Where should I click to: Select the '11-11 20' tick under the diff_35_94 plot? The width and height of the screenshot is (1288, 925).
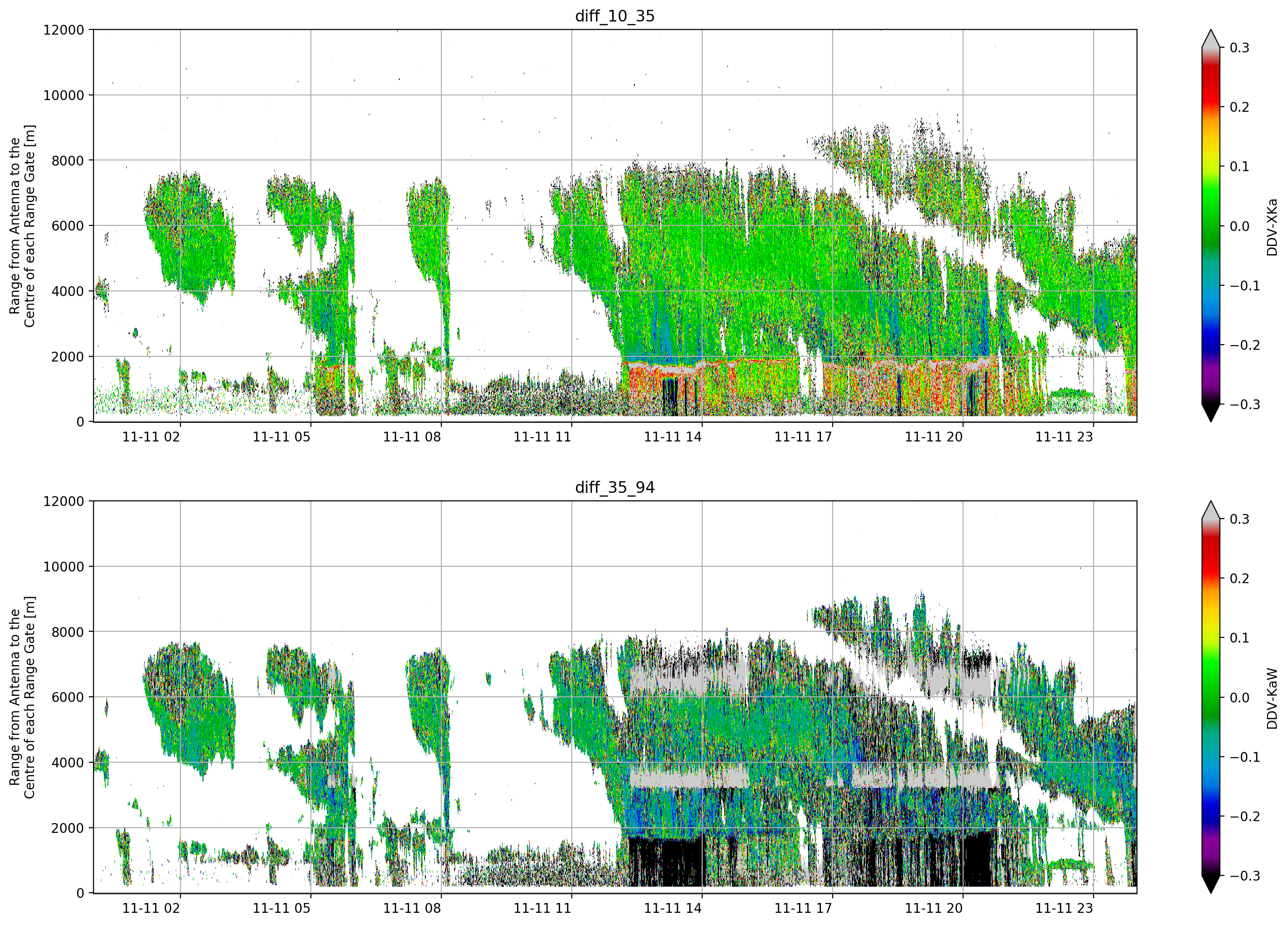(934, 909)
